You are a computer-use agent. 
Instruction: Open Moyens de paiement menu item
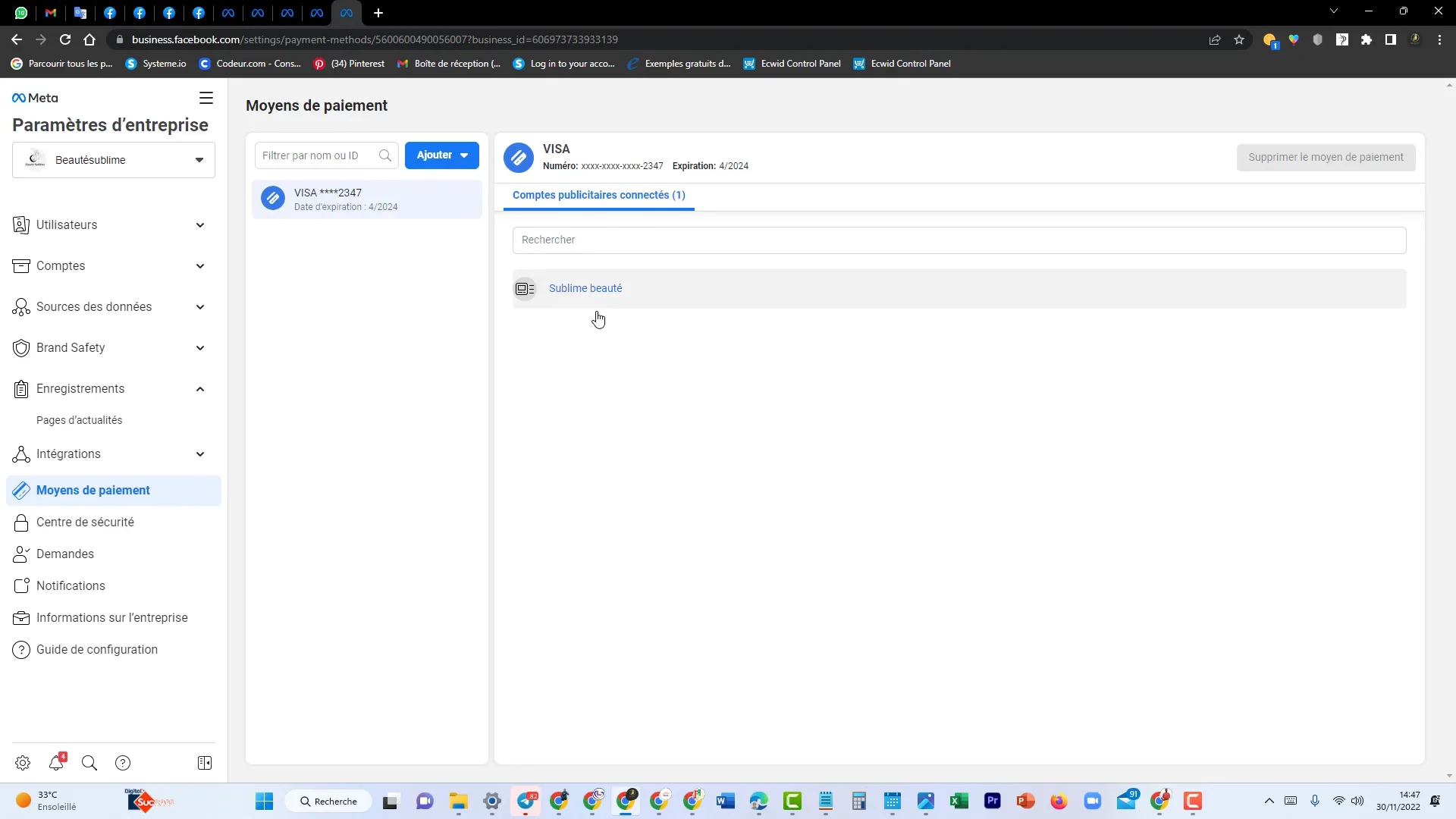[114, 491]
